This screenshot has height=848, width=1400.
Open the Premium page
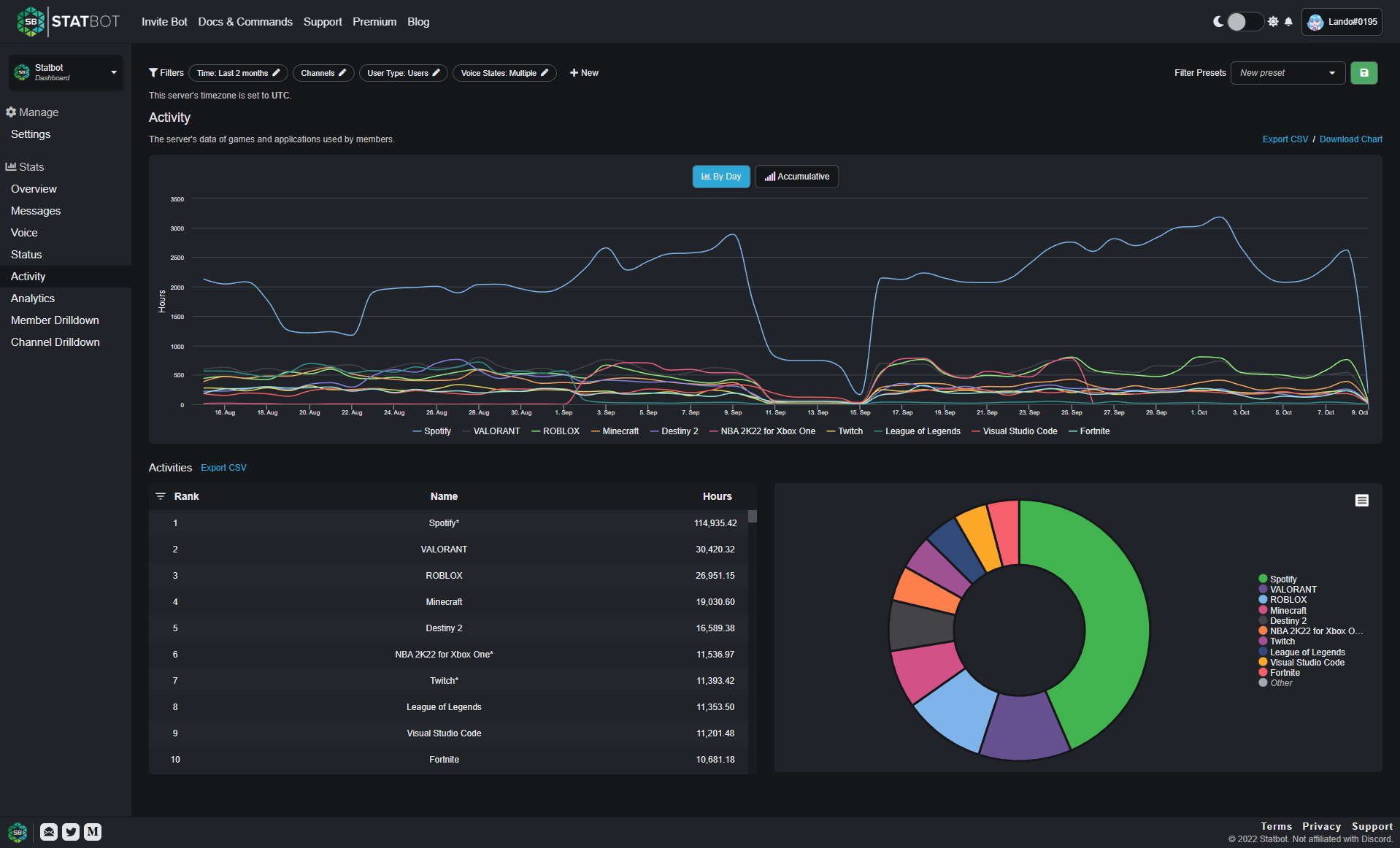(x=374, y=22)
